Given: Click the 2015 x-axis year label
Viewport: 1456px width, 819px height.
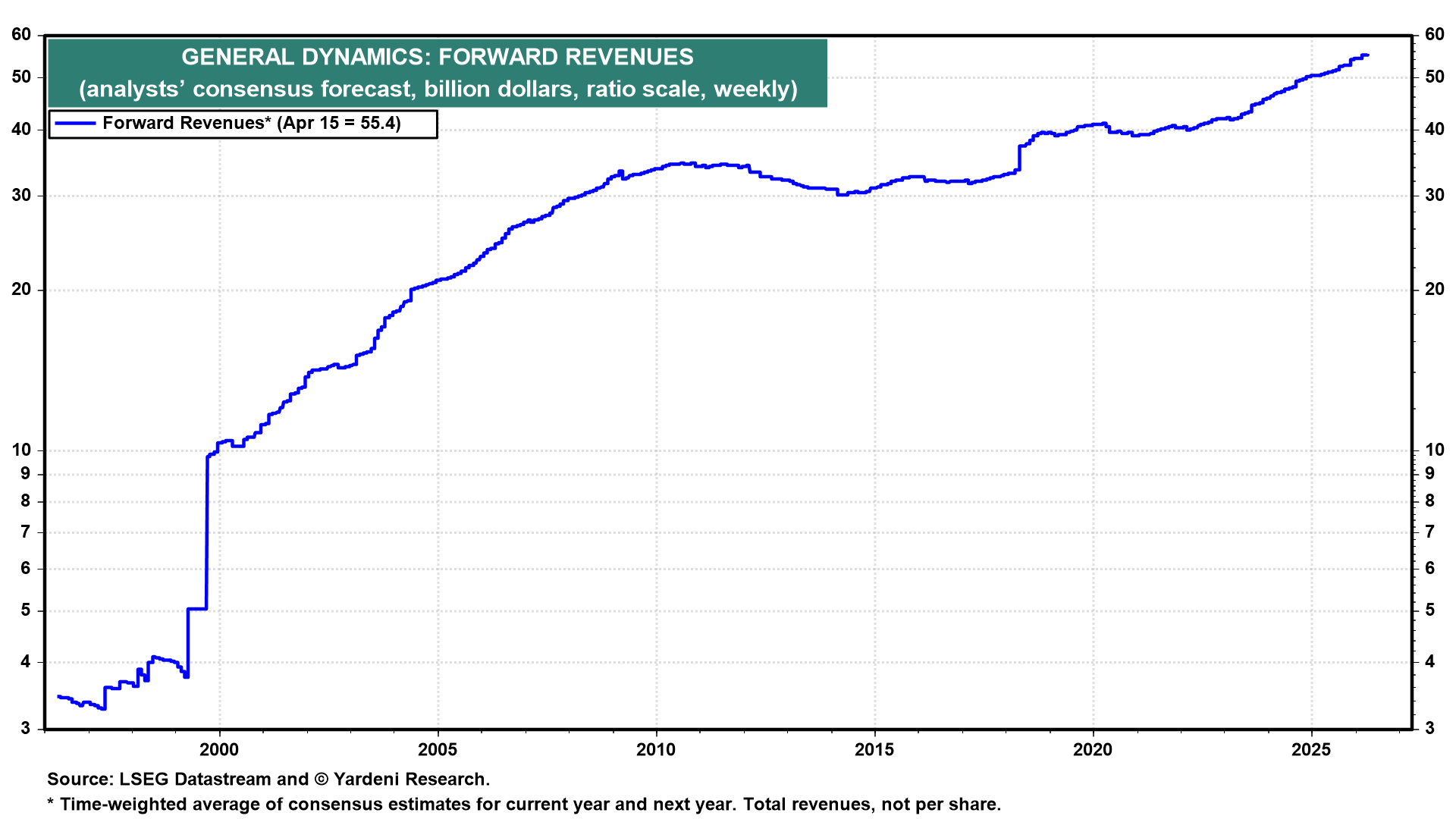Looking at the screenshot, I should pyautogui.click(x=874, y=750).
